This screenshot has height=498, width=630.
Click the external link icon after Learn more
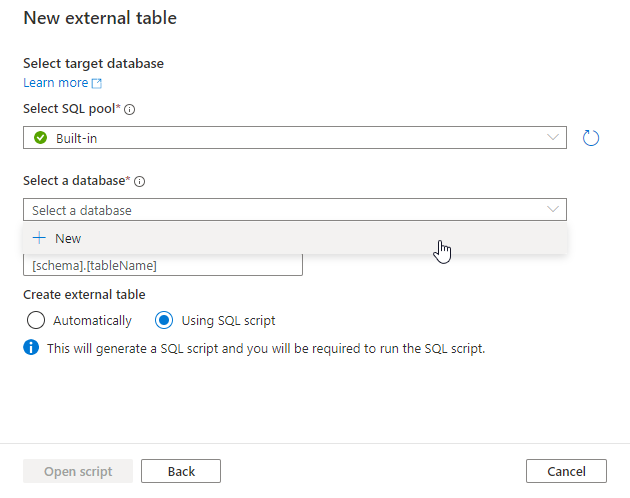pos(97,83)
